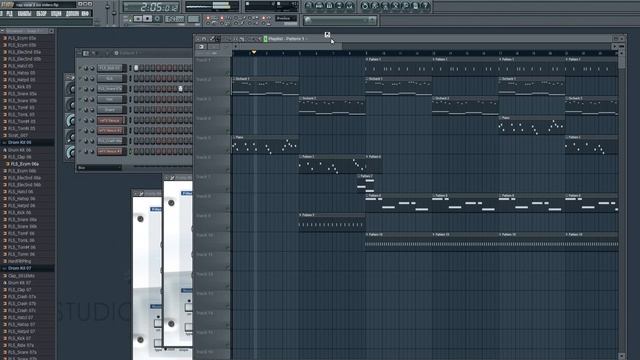Viewport: 640px width, 360px height.
Task: Click orange playhead marker on playlist ruler
Action: pos(254,52)
